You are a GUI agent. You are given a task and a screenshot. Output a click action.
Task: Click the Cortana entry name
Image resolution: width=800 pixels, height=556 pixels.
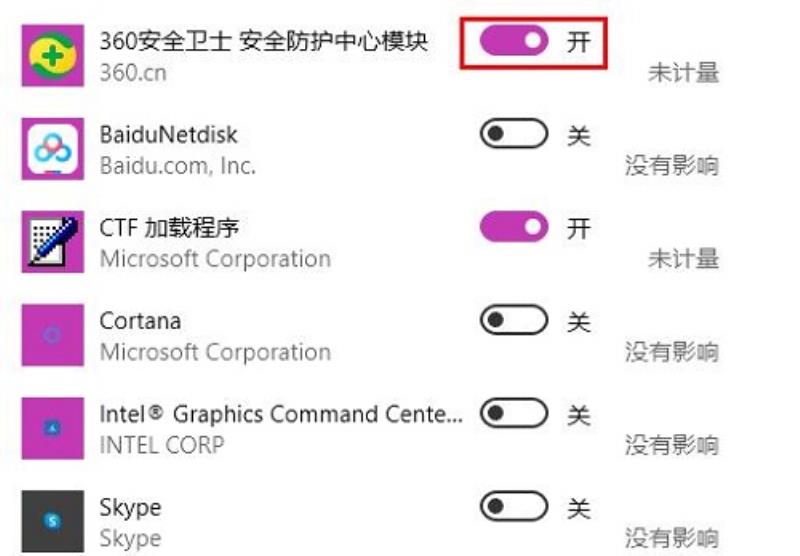[x=140, y=321]
